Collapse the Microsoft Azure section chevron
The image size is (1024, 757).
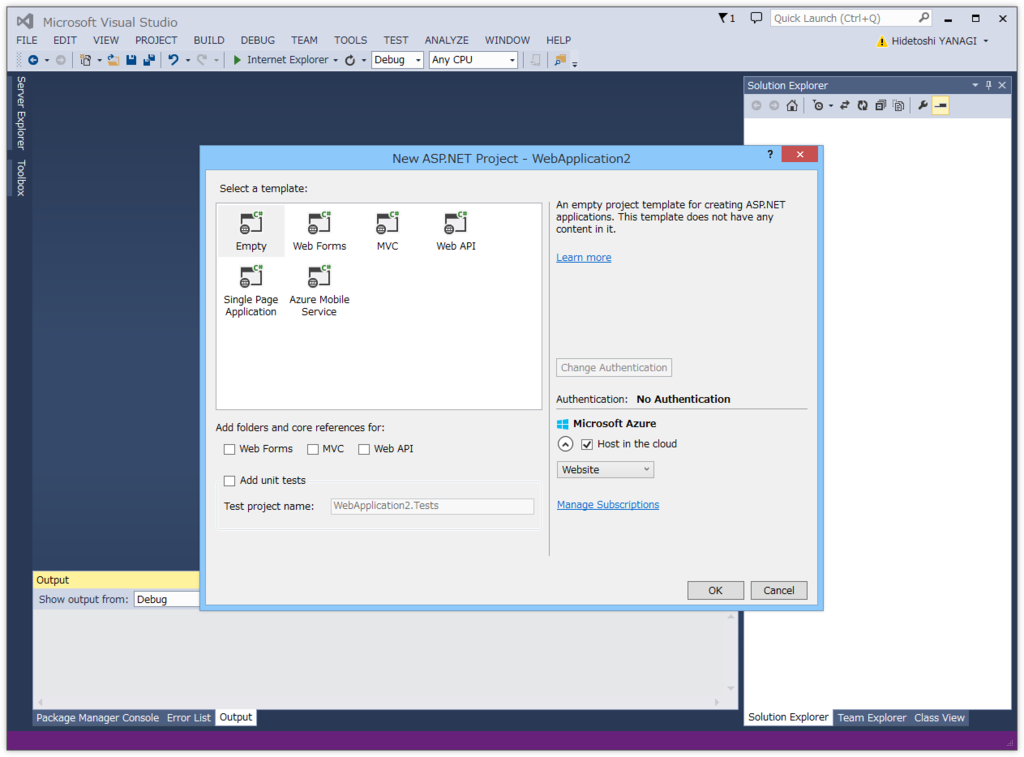(x=566, y=444)
